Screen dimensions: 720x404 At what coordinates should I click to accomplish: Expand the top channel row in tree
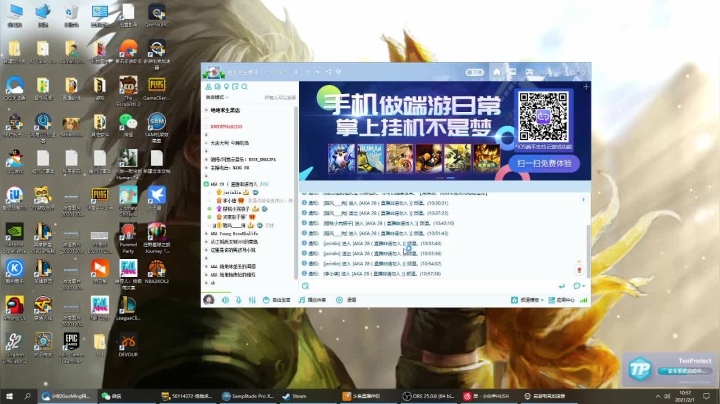(x=206, y=110)
